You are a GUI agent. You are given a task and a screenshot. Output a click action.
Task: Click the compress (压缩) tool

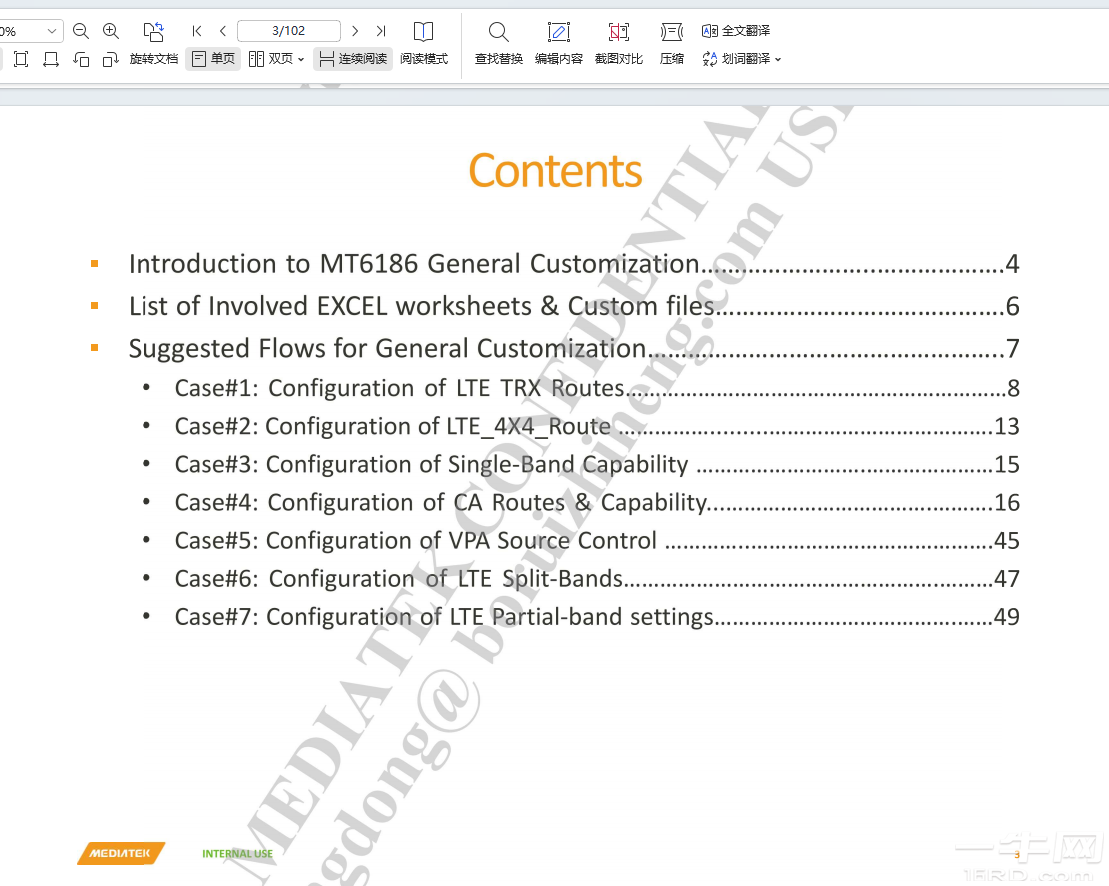click(x=672, y=43)
